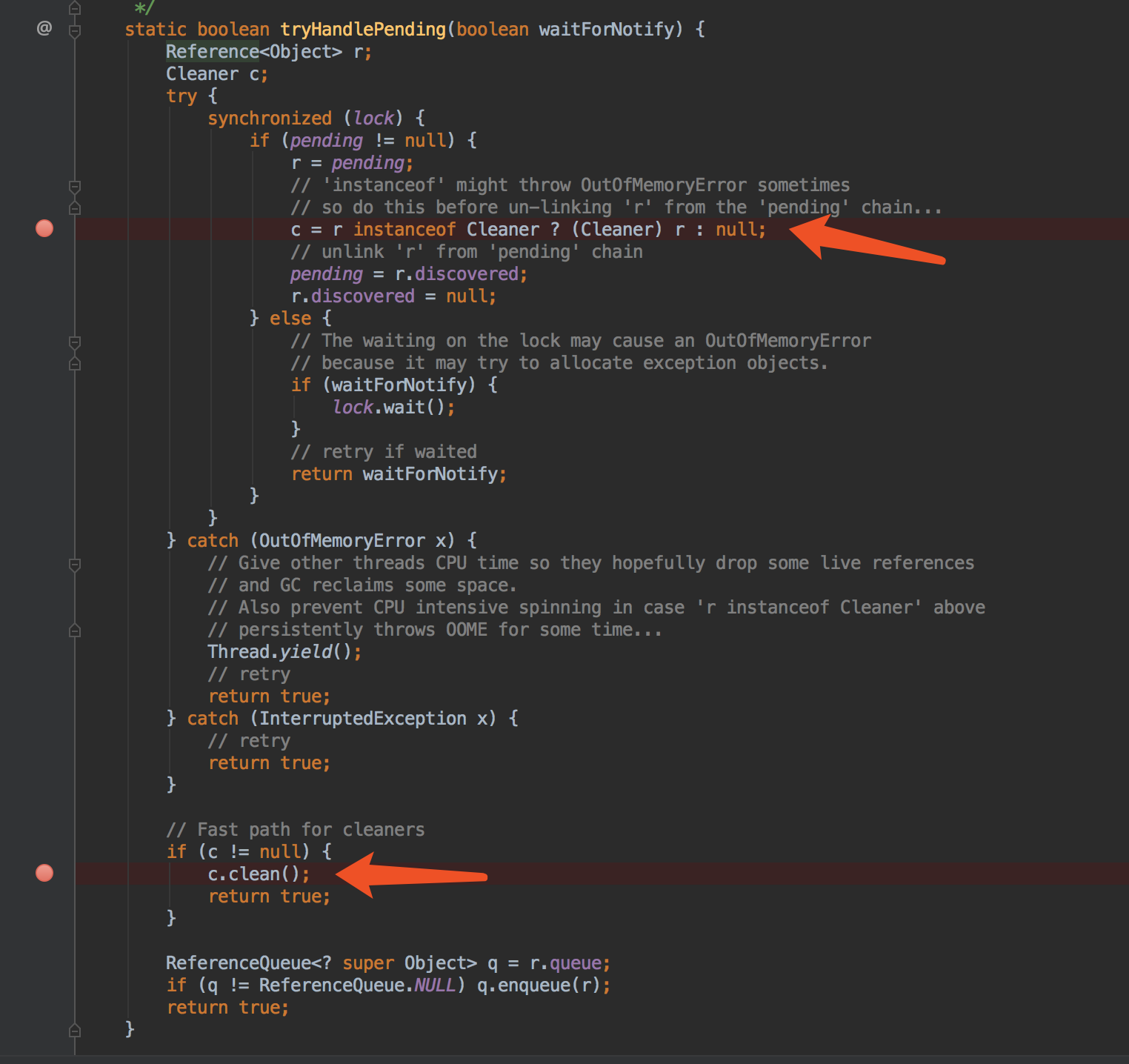Fold comment starting 'Give other threads CPU time'
Viewport: 1129px width, 1064px height.
pos(75,565)
